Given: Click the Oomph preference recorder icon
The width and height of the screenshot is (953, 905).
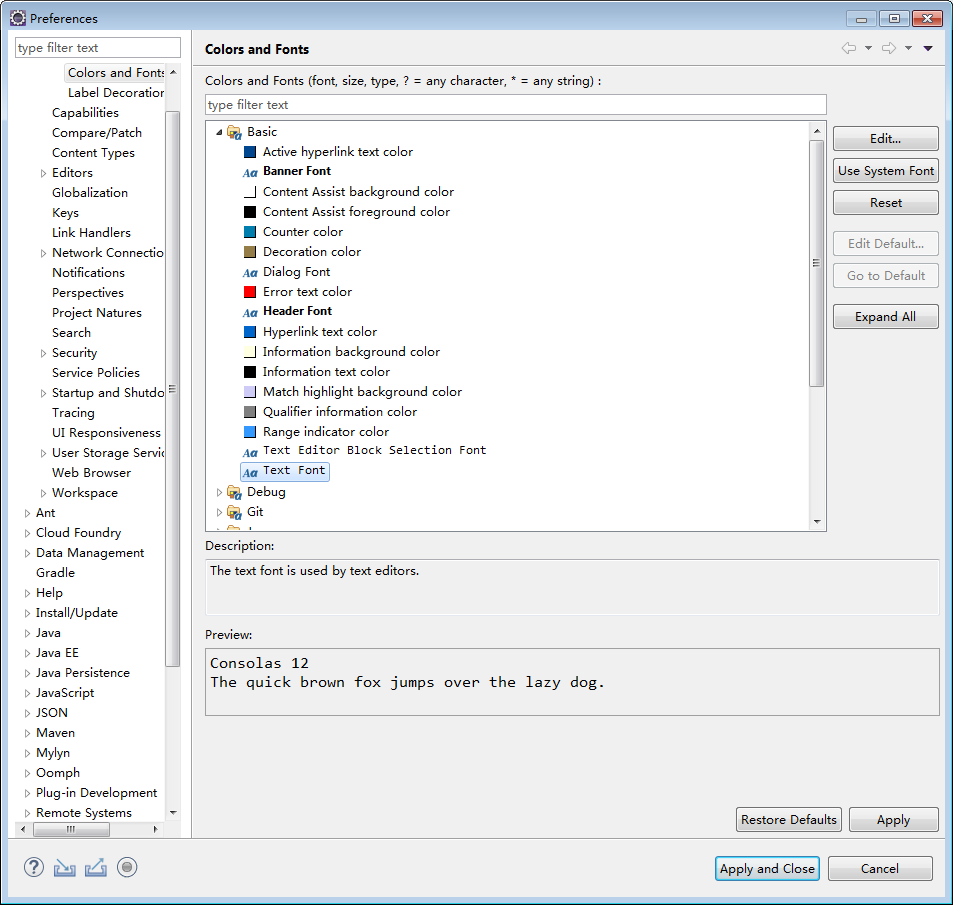Looking at the screenshot, I should [127, 867].
